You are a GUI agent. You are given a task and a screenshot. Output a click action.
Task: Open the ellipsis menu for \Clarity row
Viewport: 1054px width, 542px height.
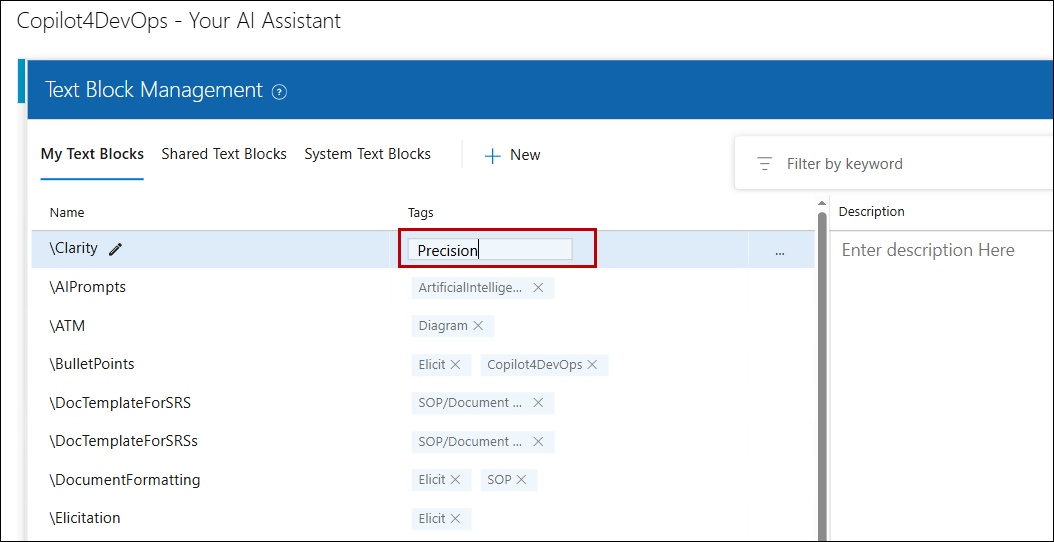click(780, 251)
